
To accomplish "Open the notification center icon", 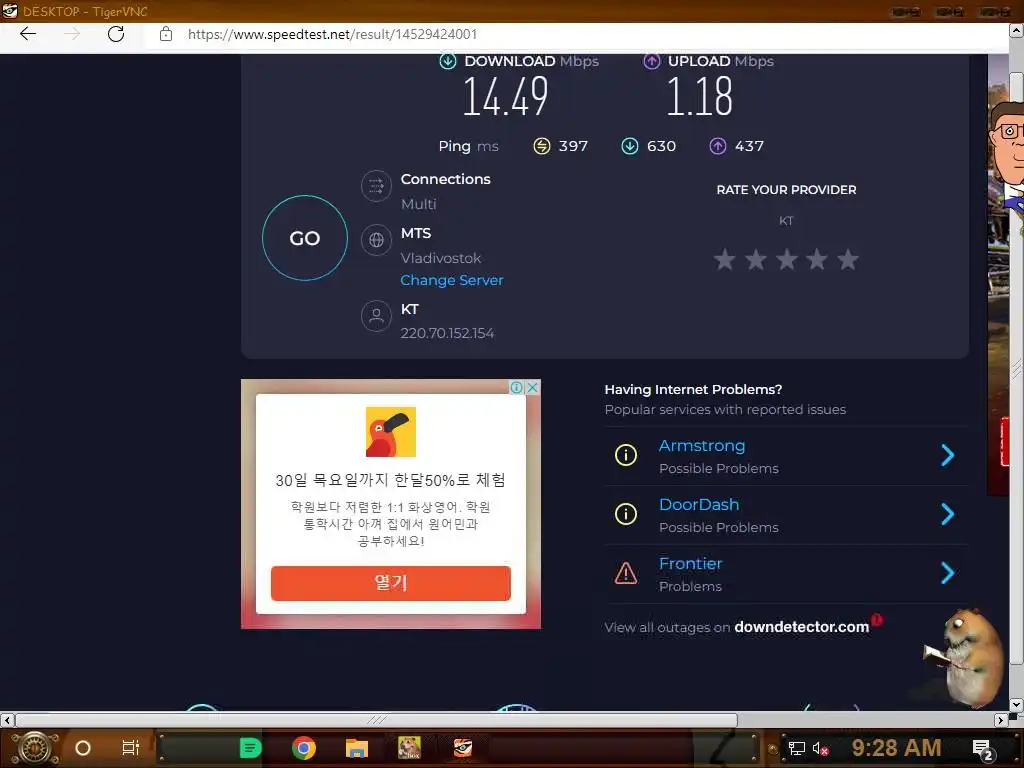I will [982, 750].
